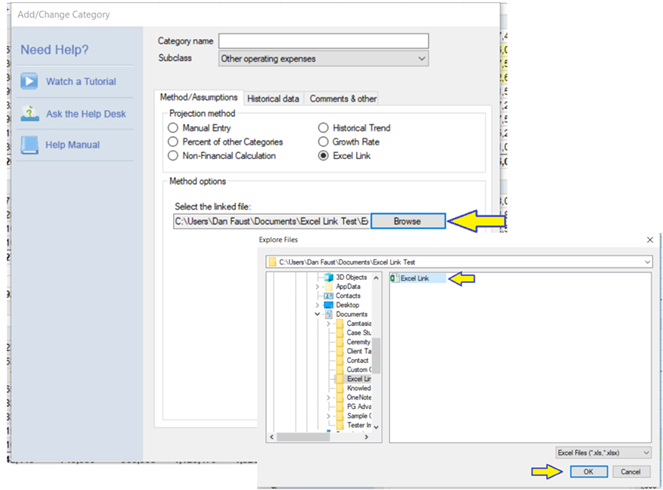Screen dimensions: 663x490
Task: Select the Excel Link file in file list
Action: (x=412, y=278)
